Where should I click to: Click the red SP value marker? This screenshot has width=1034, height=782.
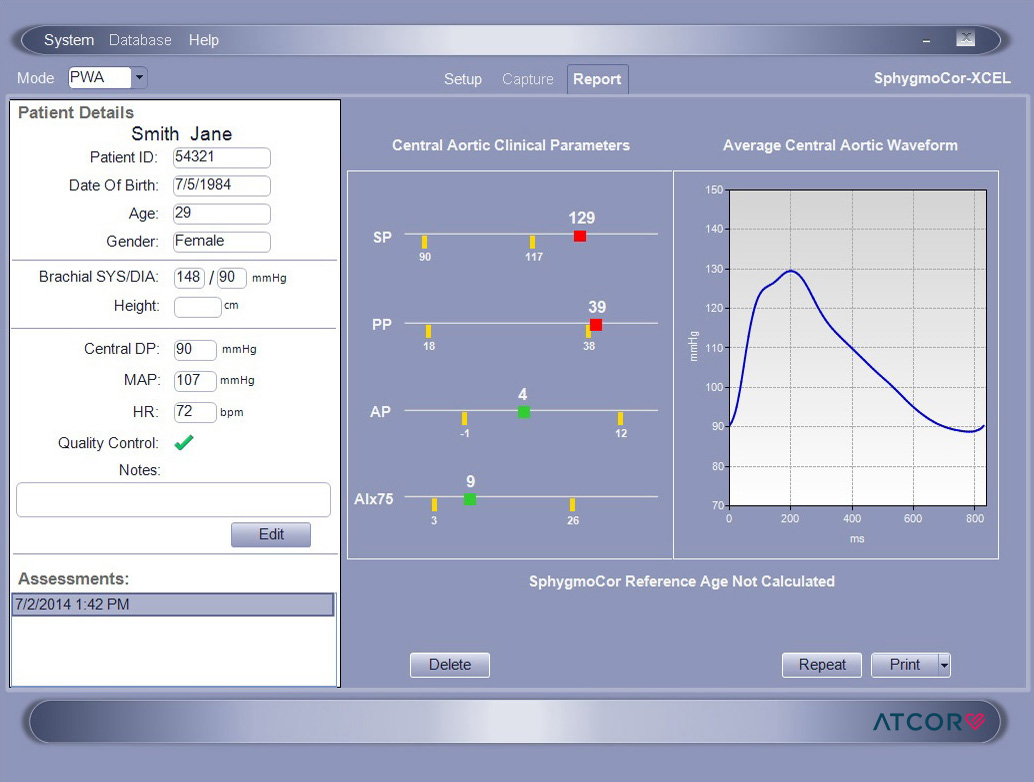pyautogui.click(x=580, y=236)
